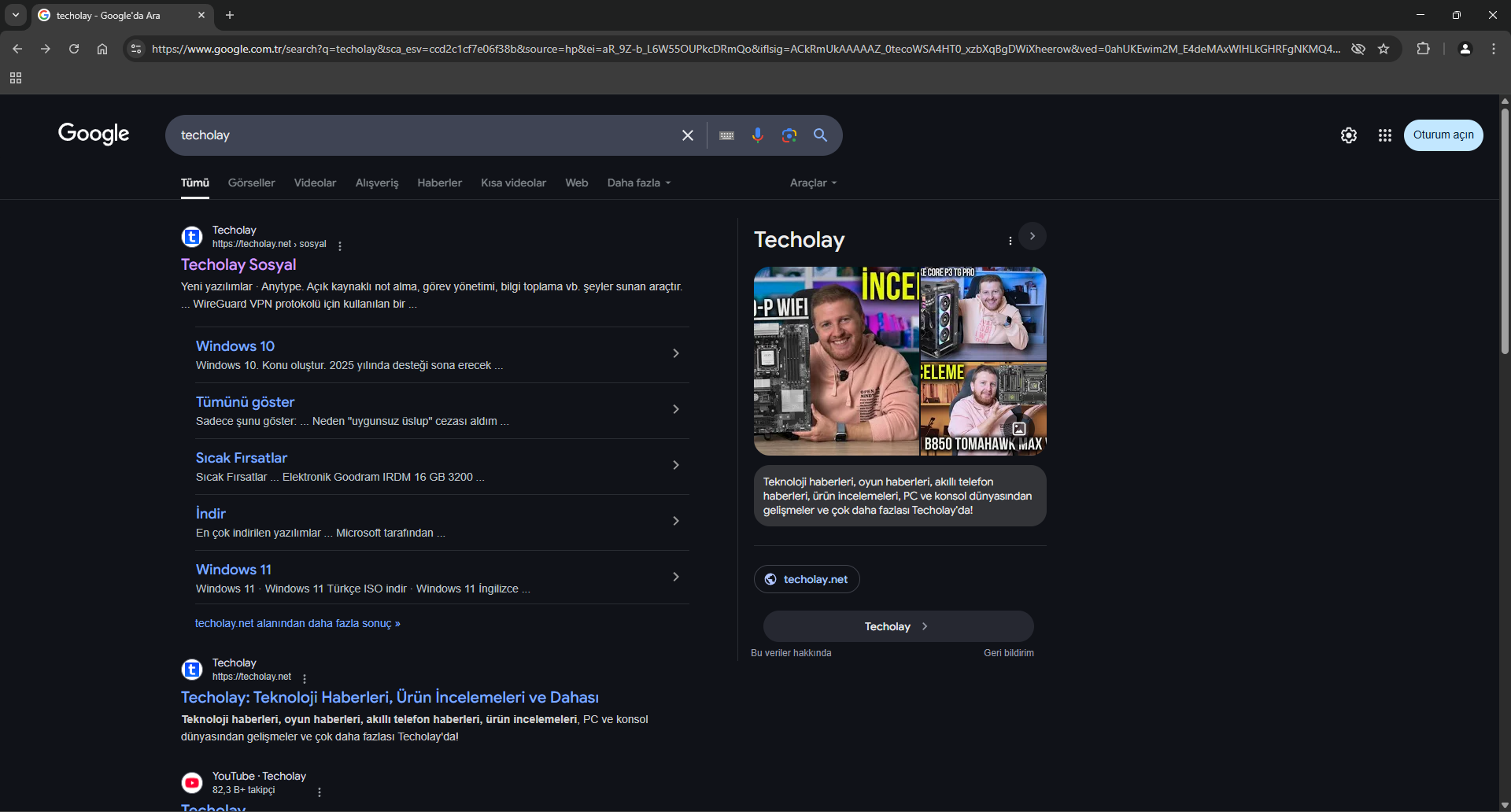Expand the İndir sitelink chevron
The width and height of the screenshot is (1511, 812).
tap(676, 521)
